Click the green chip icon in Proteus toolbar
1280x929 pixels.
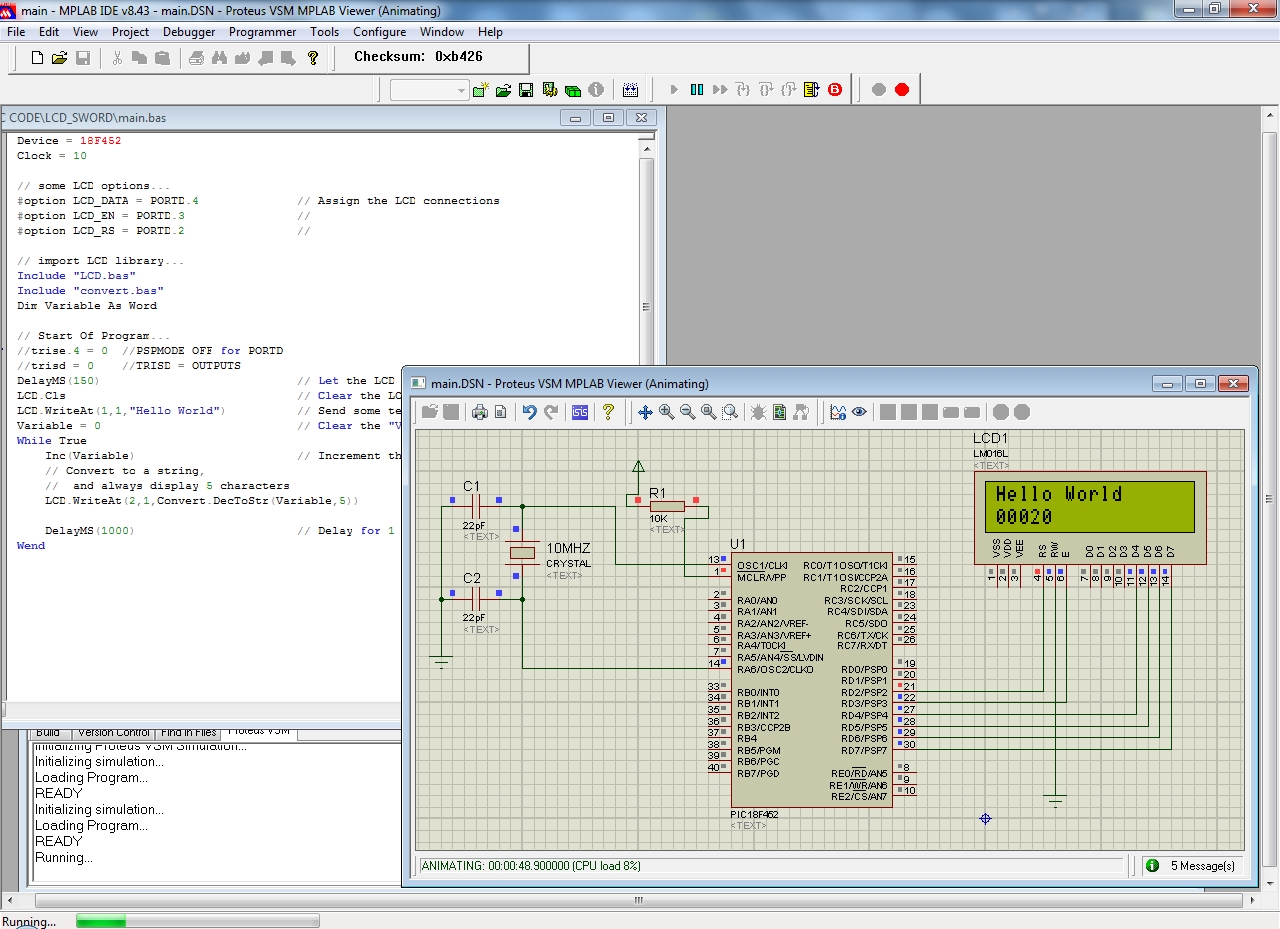(779, 412)
